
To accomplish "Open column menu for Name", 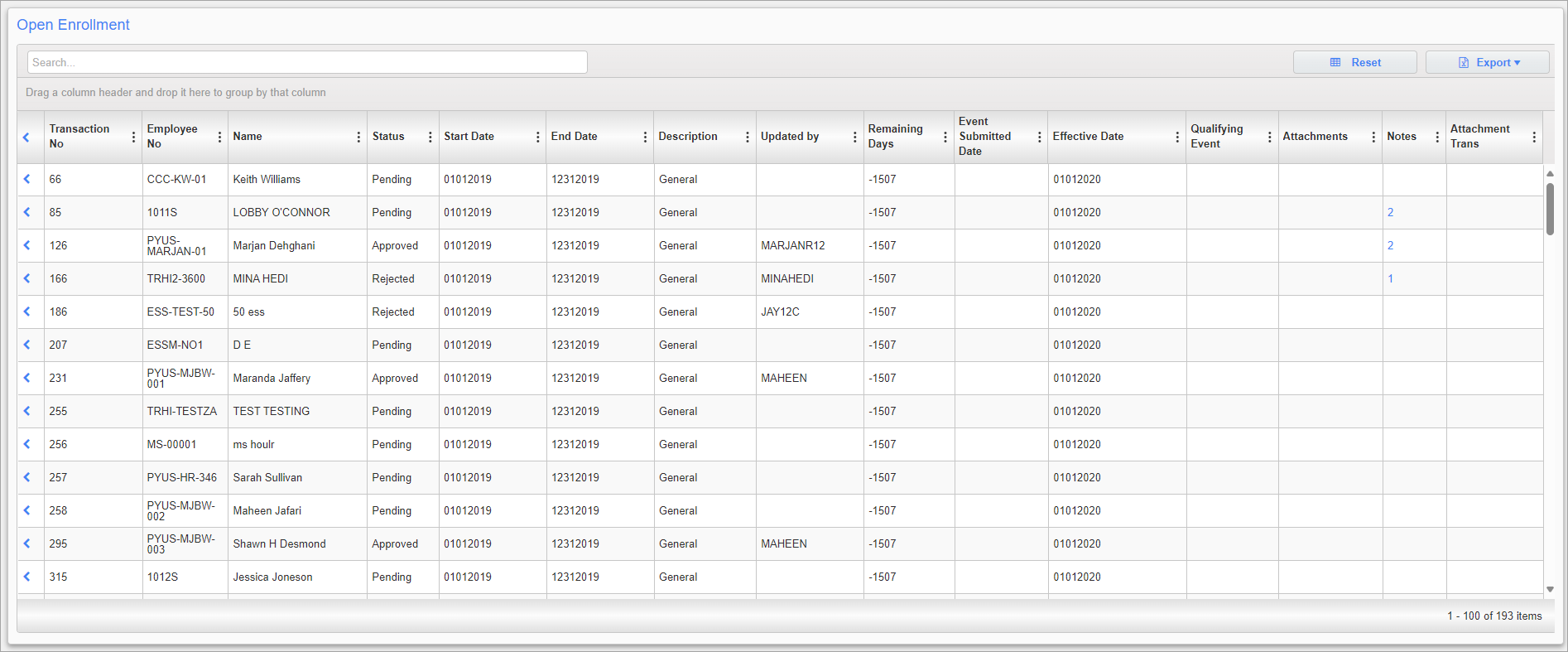I will pyautogui.click(x=358, y=137).
